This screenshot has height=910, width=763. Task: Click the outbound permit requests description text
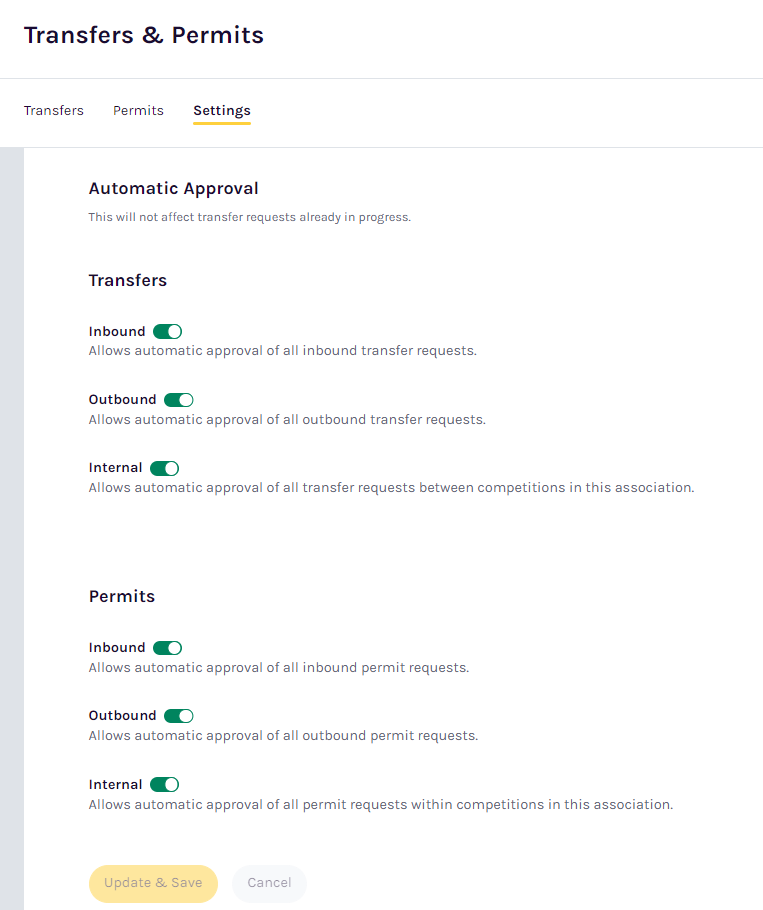pyautogui.click(x=283, y=736)
